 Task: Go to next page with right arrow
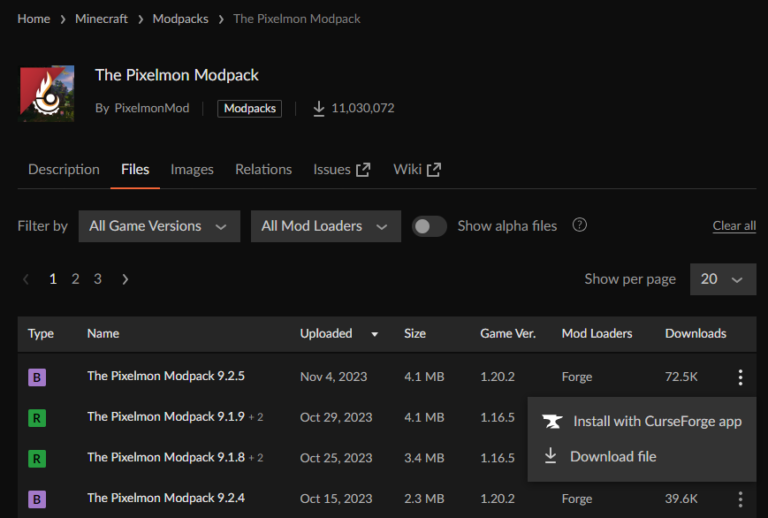(125, 279)
